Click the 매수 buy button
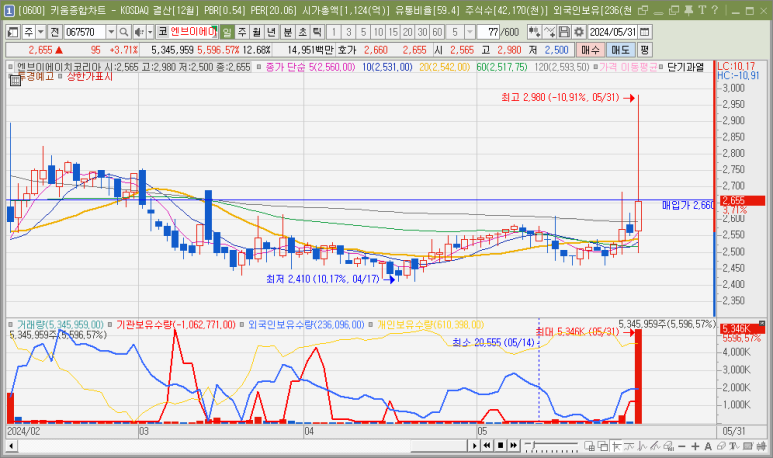This screenshot has height=458, width=773. [x=590, y=50]
